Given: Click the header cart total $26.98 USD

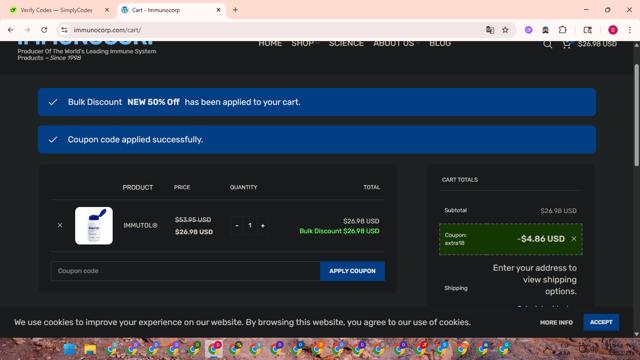Looking at the screenshot, I should coord(597,44).
